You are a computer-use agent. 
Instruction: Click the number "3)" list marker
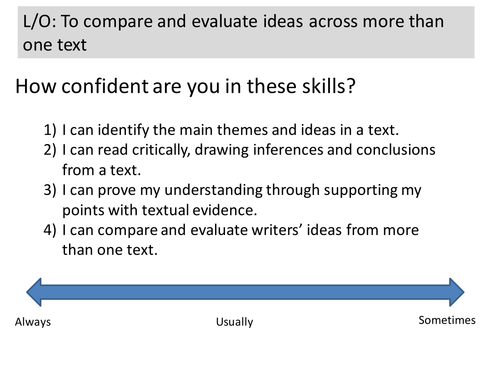pyautogui.click(x=50, y=190)
